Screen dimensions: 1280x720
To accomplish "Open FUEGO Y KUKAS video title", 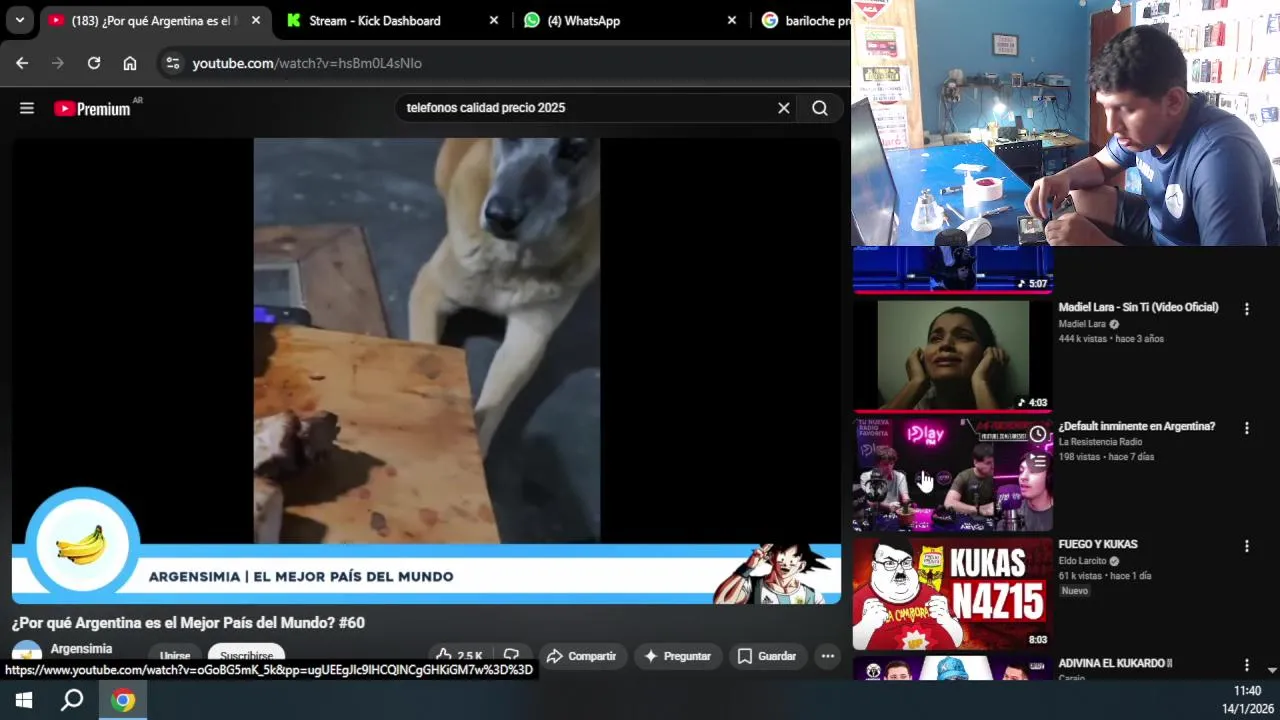I will [1098, 544].
